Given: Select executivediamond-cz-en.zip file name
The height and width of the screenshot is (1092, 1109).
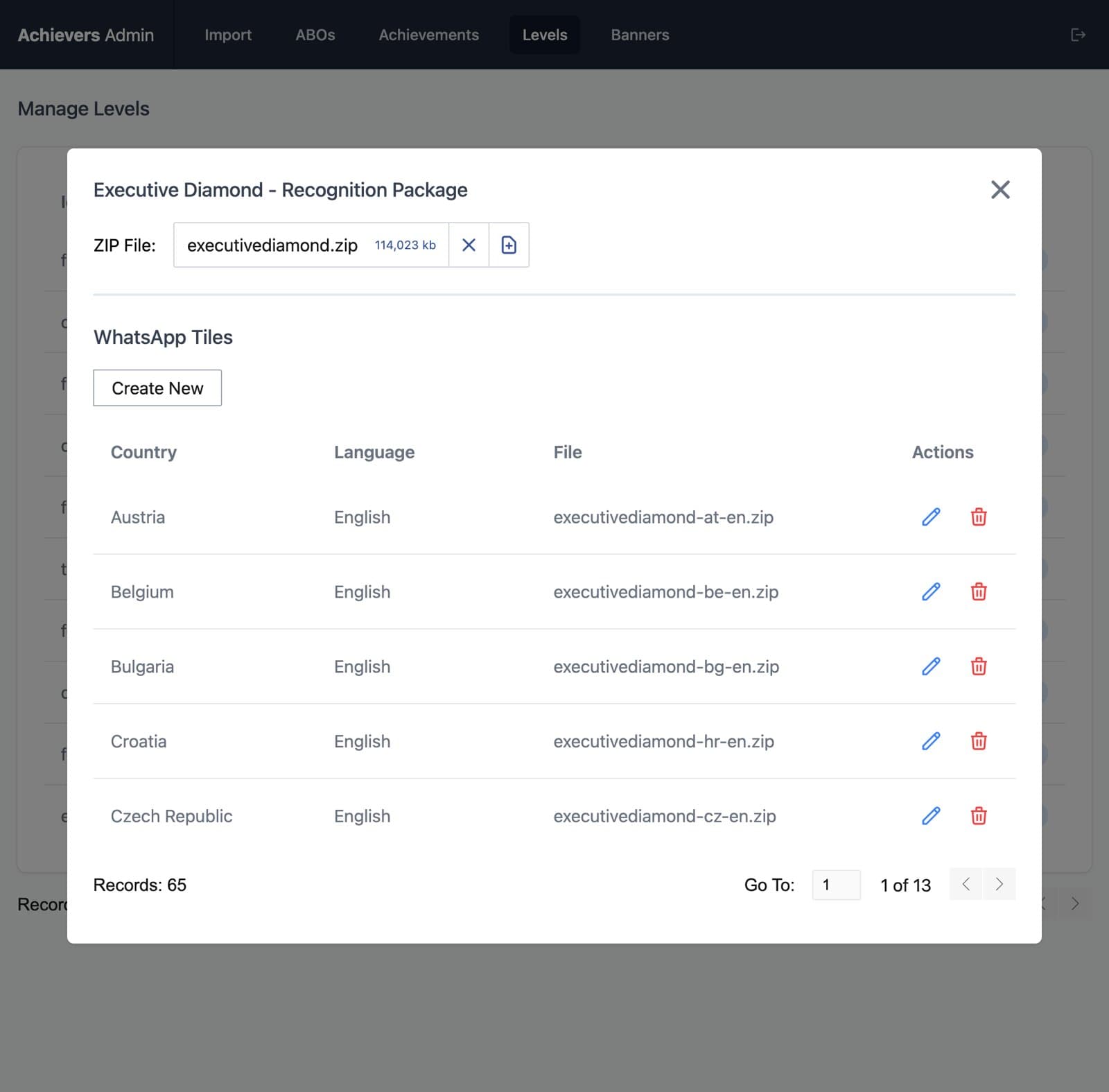Looking at the screenshot, I should [665, 817].
